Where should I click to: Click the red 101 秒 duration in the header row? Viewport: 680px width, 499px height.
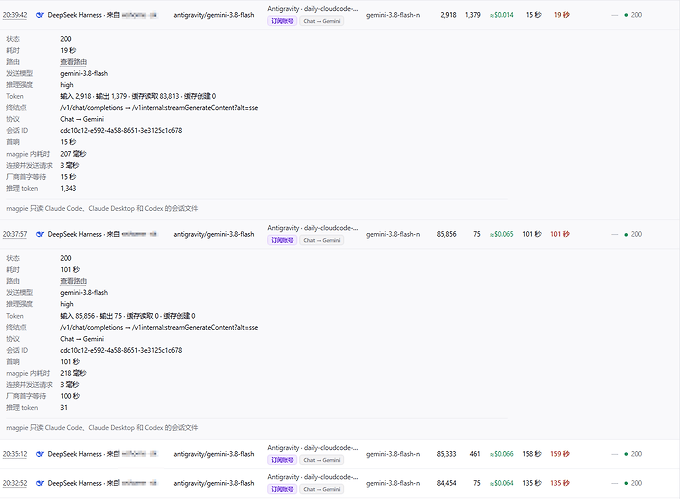pos(560,235)
